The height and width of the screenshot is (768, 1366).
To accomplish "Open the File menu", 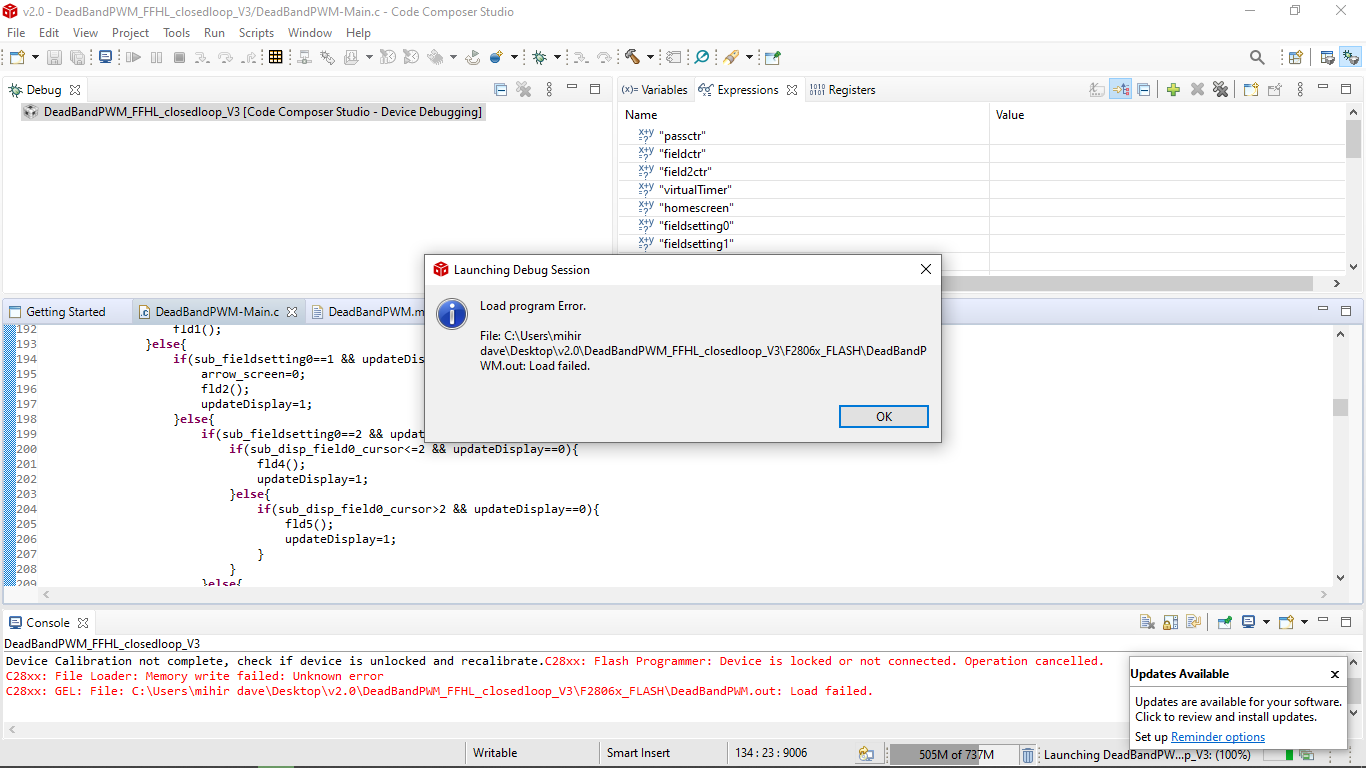I will [x=16, y=33].
